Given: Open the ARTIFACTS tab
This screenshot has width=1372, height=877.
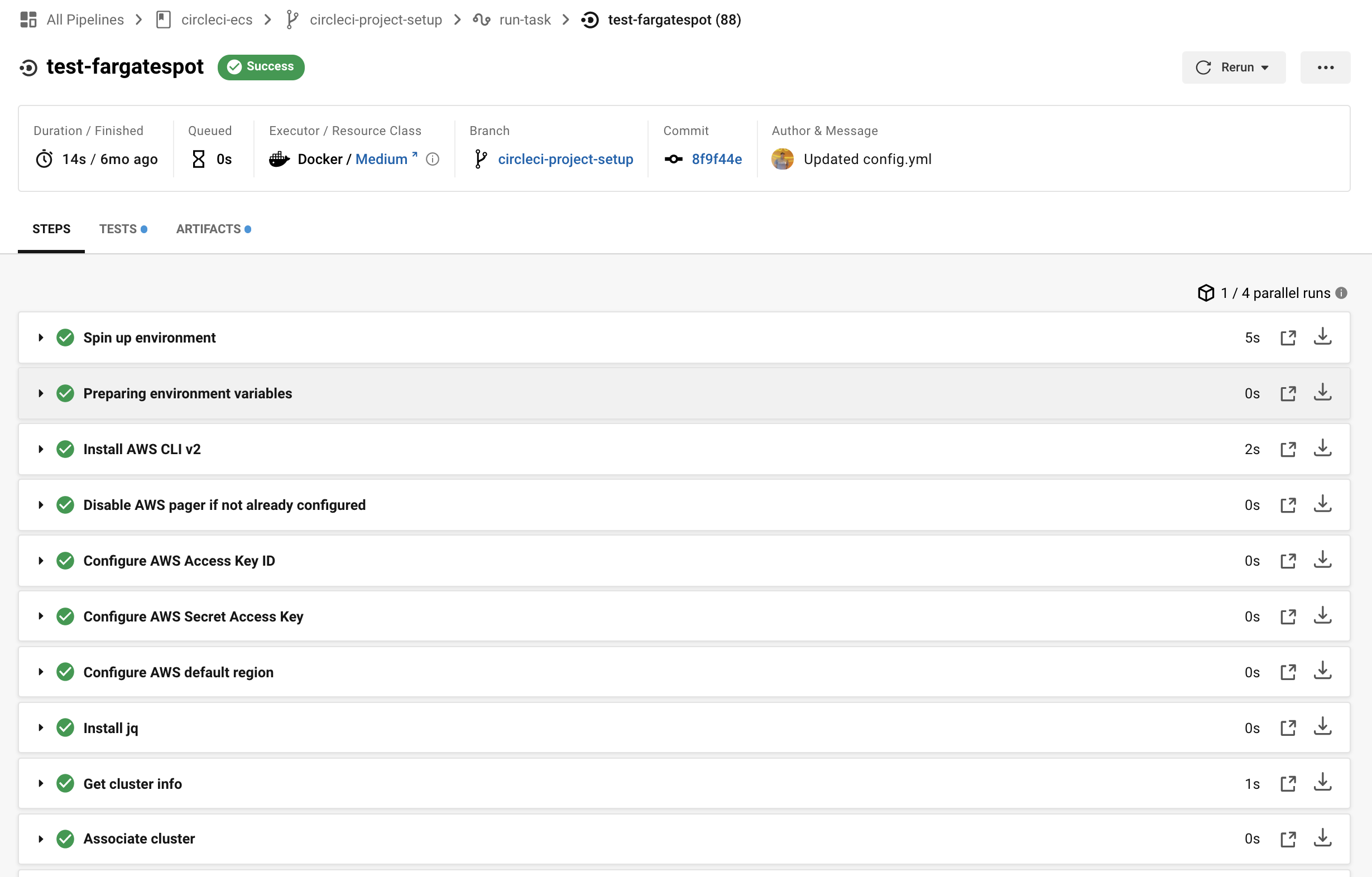Looking at the screenshot, I should click(209, 228).
